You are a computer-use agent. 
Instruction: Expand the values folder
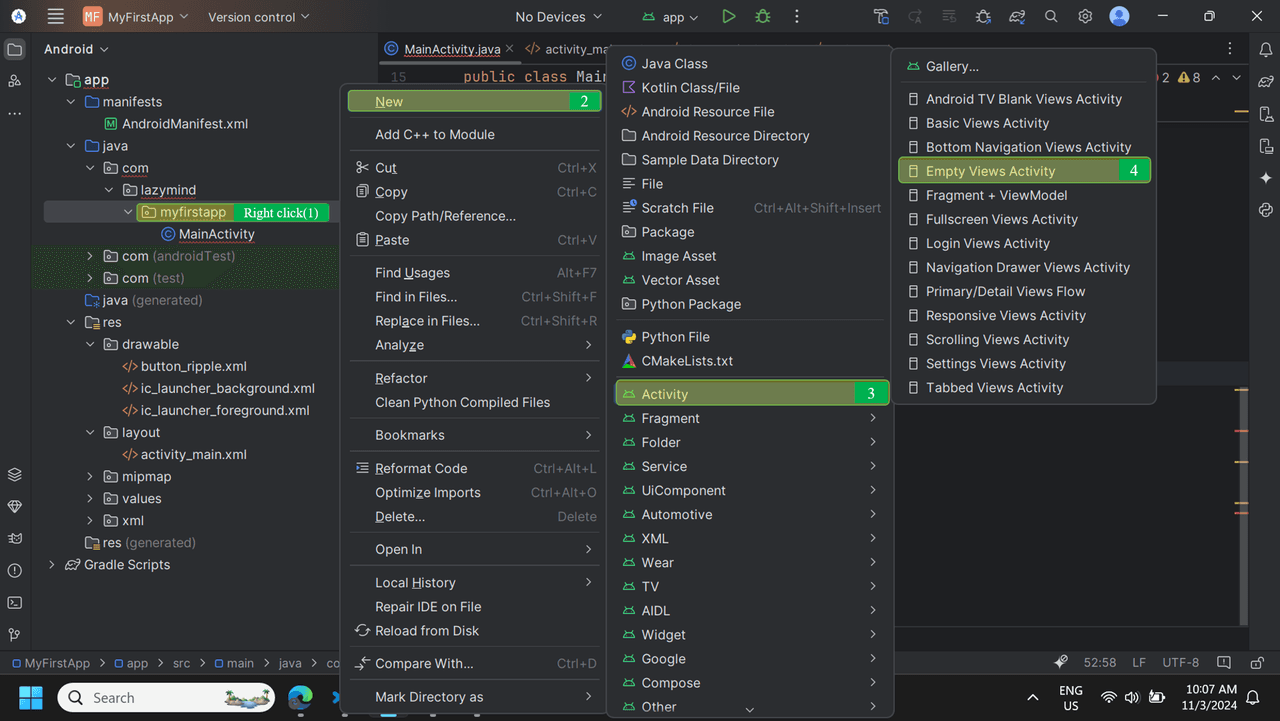pos(90,498)
